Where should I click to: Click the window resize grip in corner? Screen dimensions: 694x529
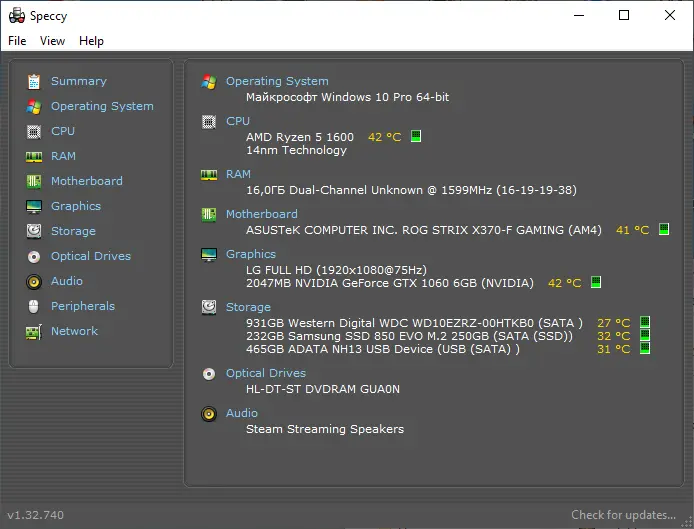[687, 522]
